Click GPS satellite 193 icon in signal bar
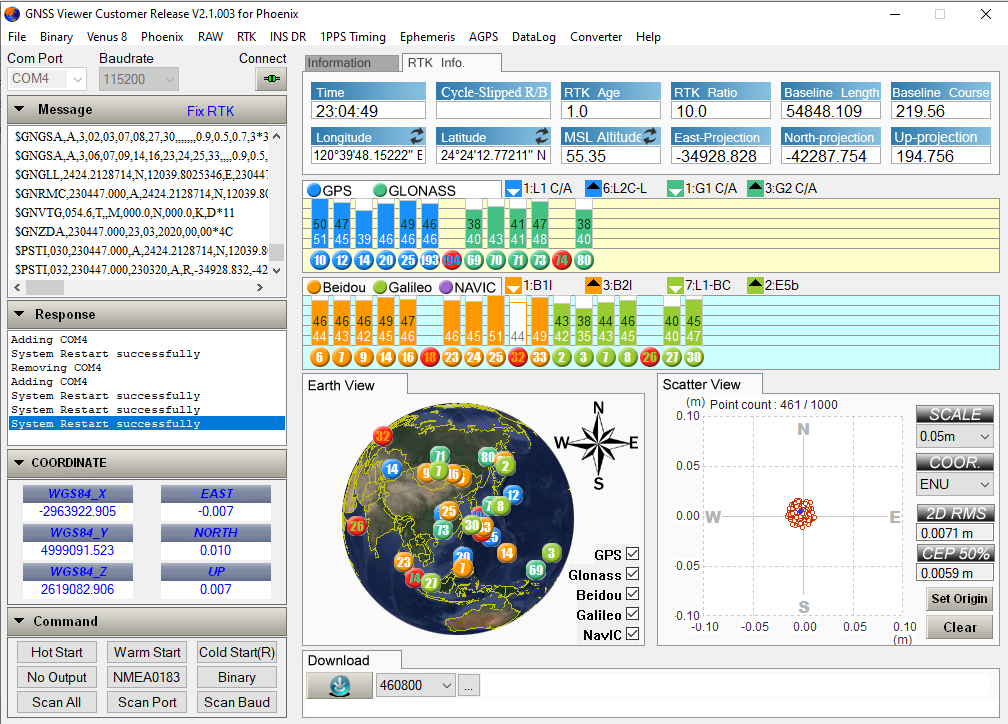This screenshot has height=724, width=1008. [430, 260]
